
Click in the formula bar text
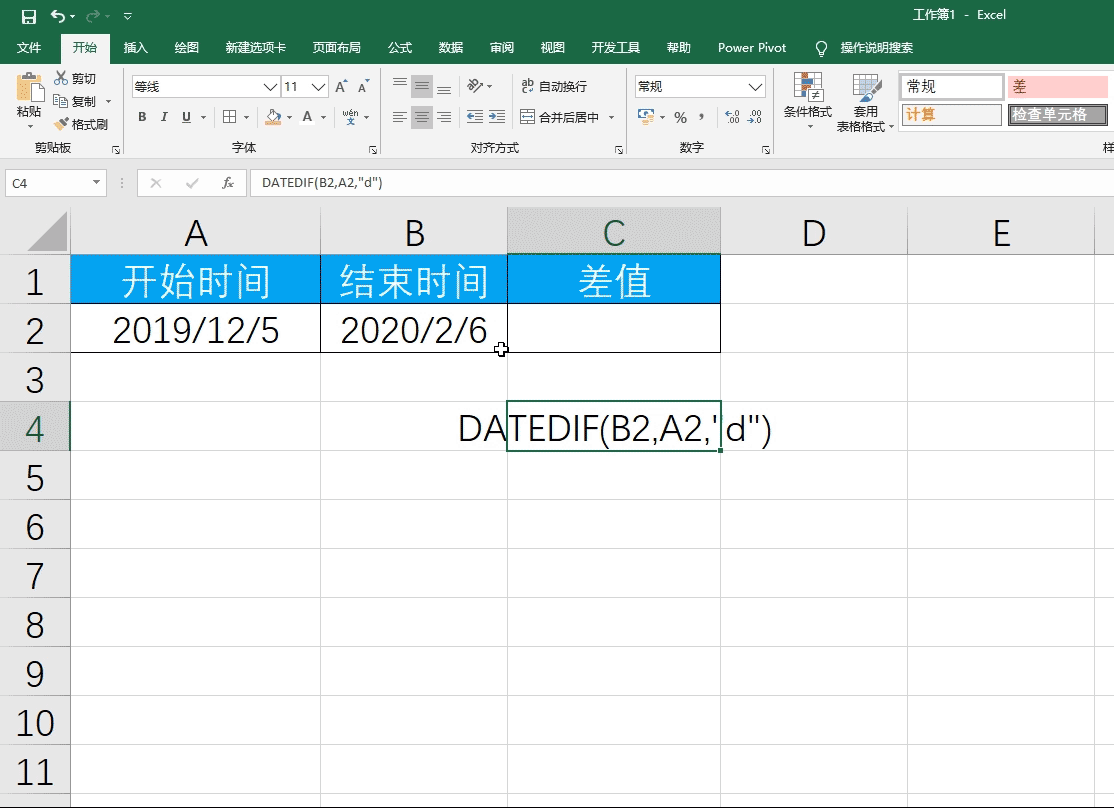[323, 183]
